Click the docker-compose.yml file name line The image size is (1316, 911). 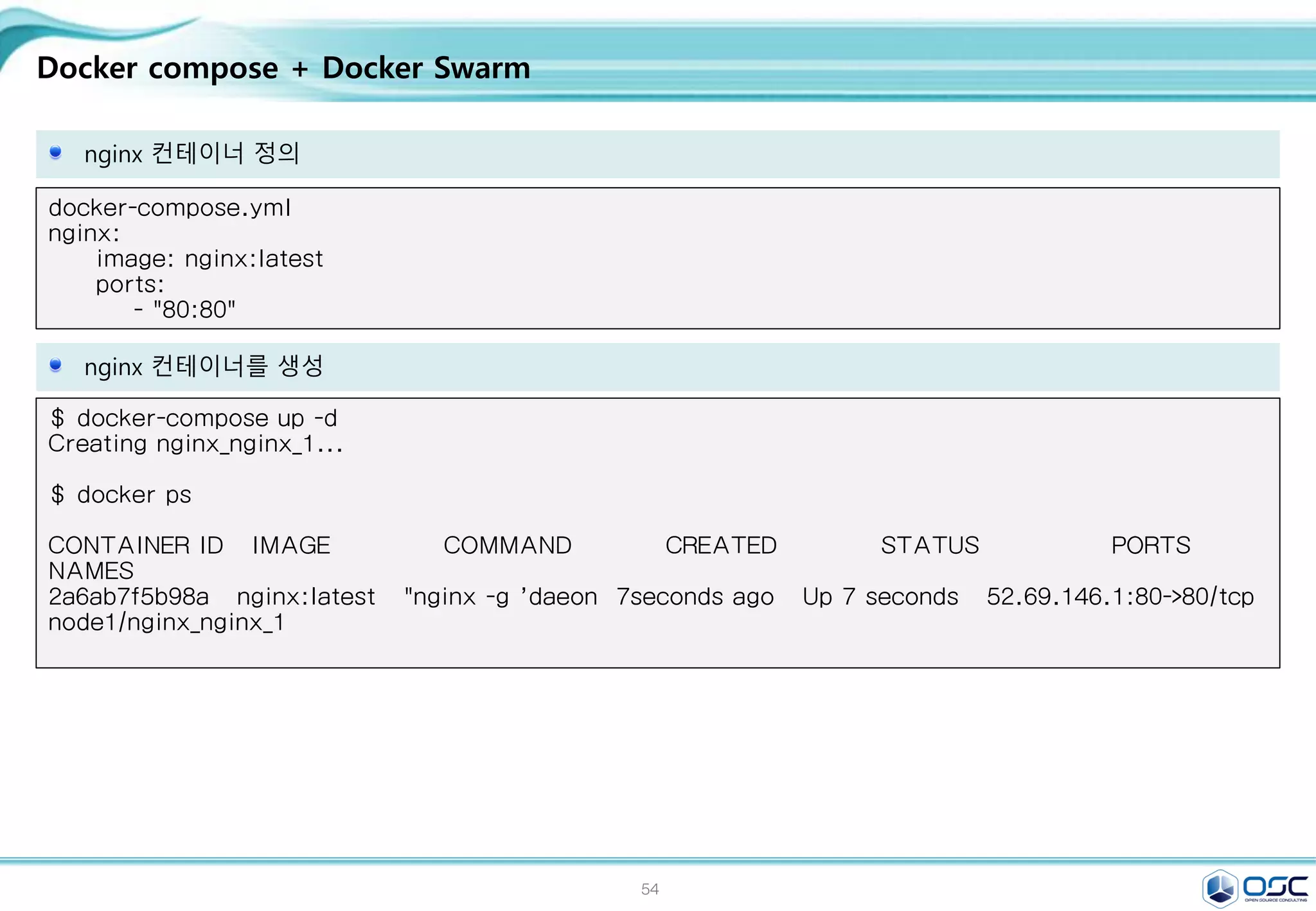170,208
